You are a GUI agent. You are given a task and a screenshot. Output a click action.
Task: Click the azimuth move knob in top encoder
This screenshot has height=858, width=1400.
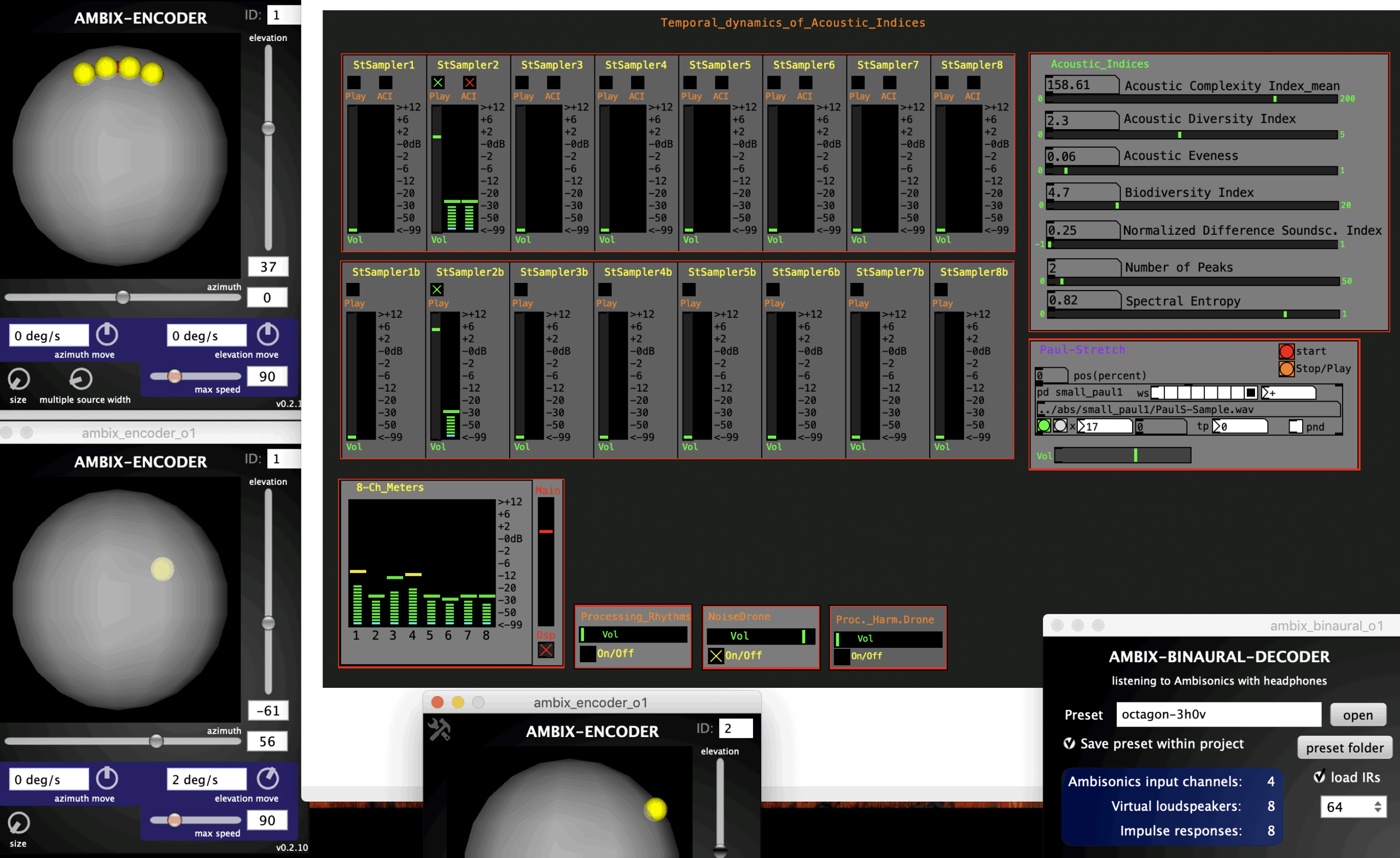(107, 335)
